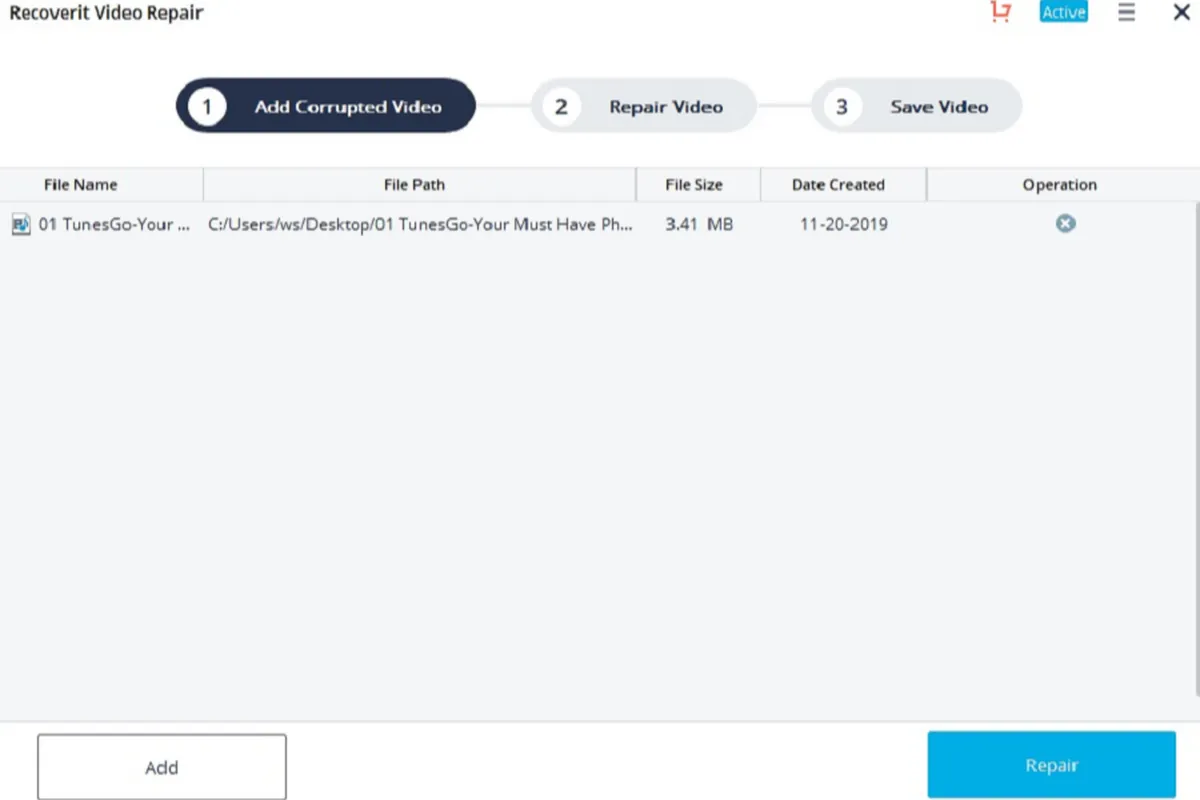Click the Add button
Screen dimensions: 1200x800
tap(162, 767)
